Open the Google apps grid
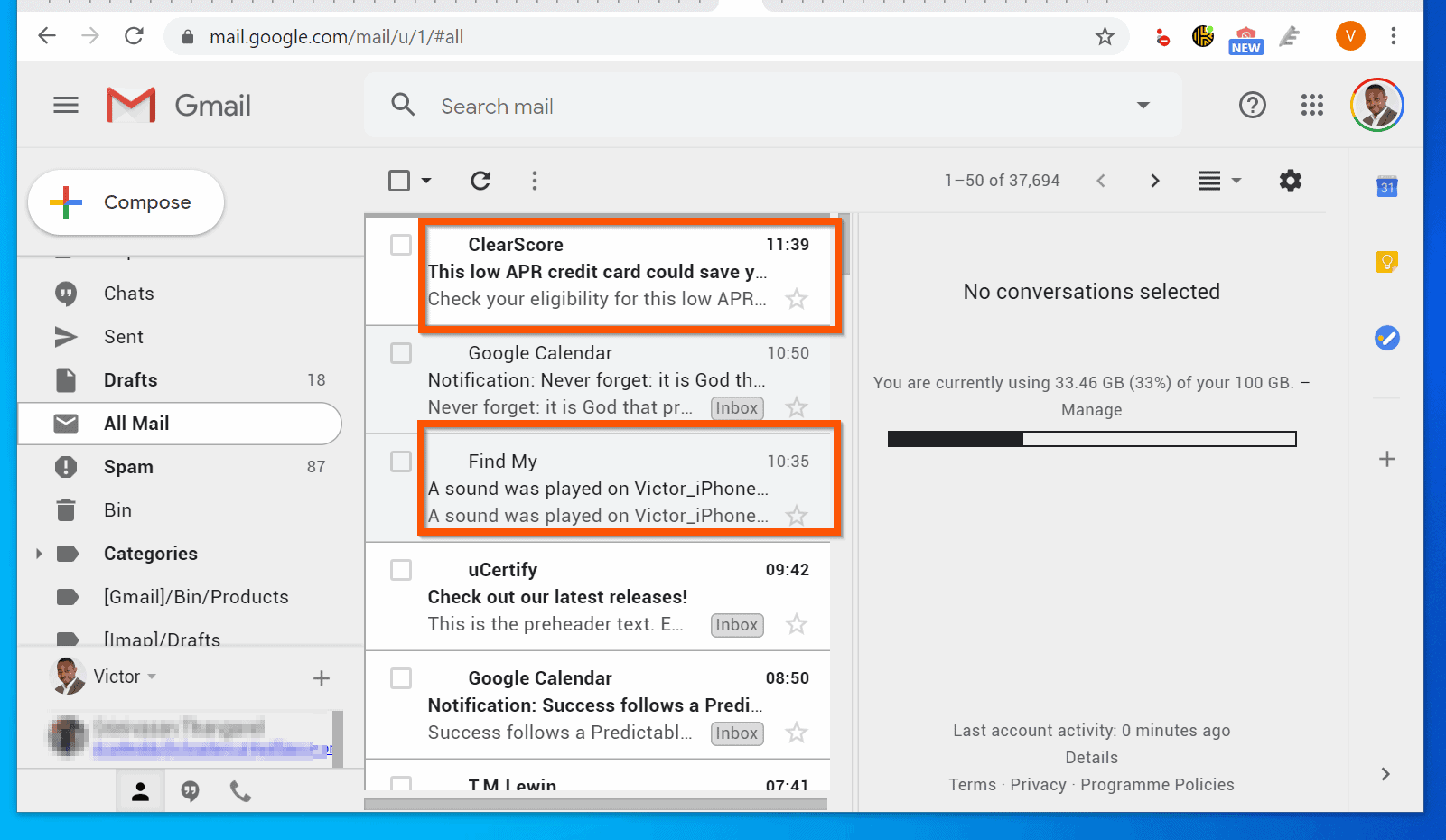The width and height of the screenshot is (1446, 840). click(x=1311, y=106)
